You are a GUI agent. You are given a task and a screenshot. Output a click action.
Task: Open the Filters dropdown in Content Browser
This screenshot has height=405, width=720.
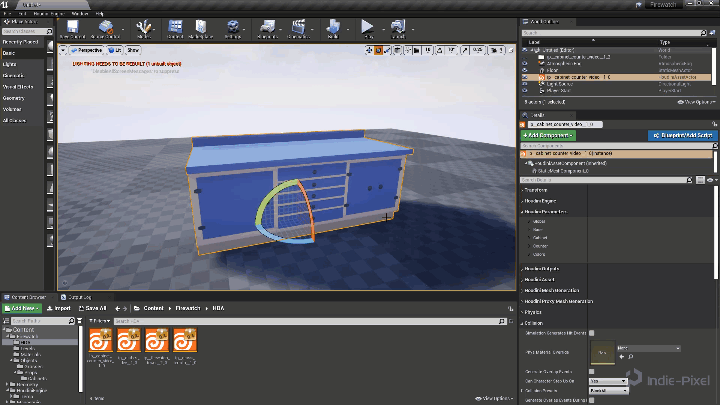coord(99,321)
